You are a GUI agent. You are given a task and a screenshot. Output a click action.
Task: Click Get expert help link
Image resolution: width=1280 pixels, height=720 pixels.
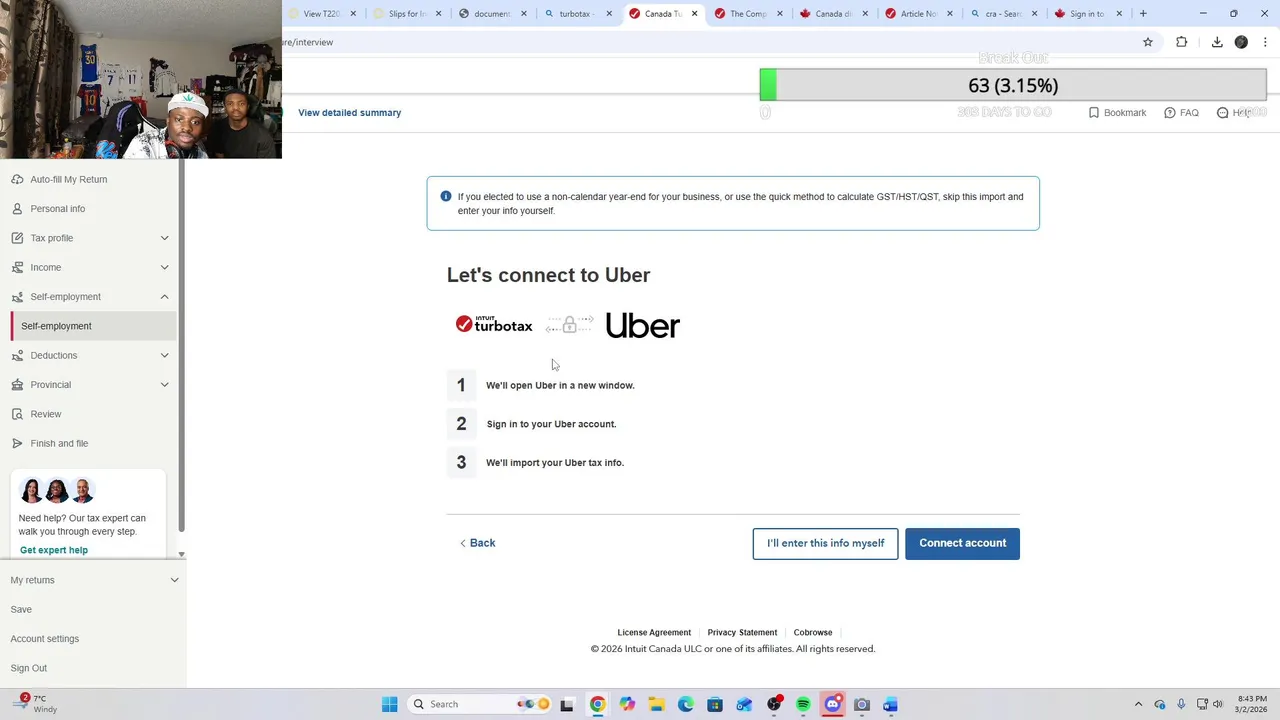tap(54, 550)
